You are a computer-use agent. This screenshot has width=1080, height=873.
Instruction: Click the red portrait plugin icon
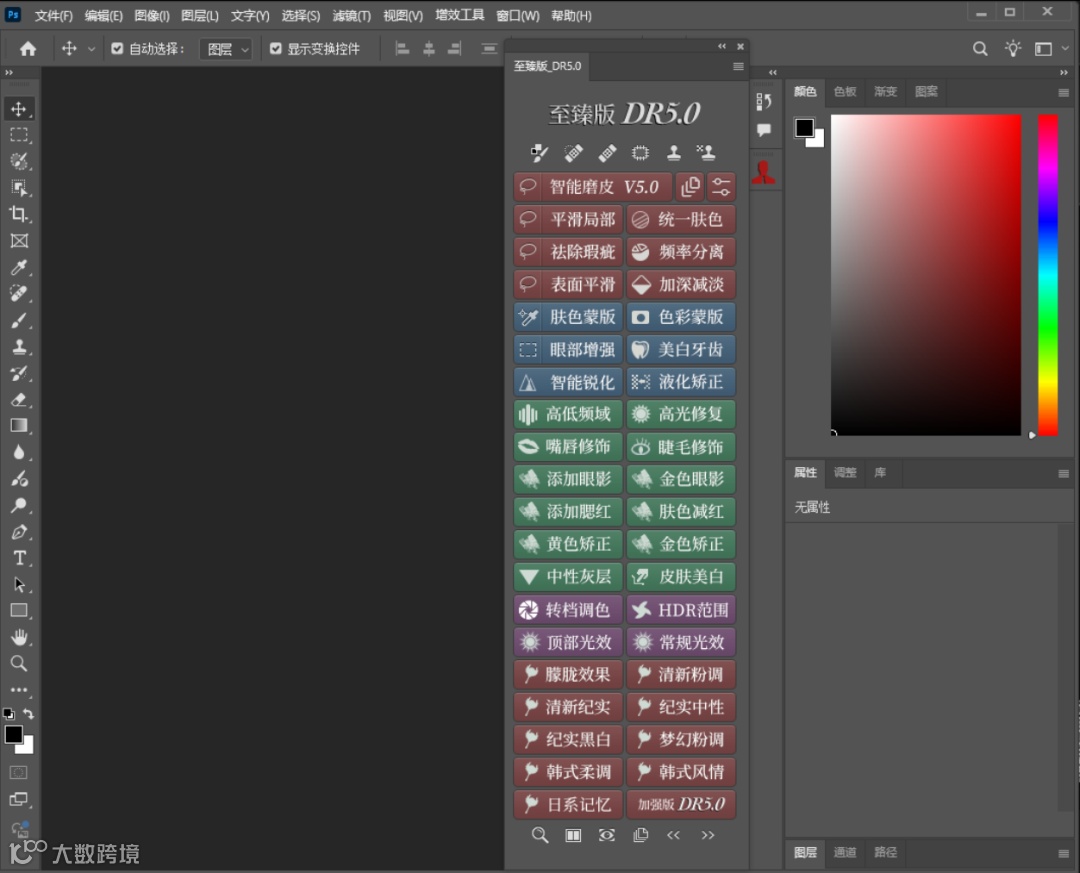763,172
